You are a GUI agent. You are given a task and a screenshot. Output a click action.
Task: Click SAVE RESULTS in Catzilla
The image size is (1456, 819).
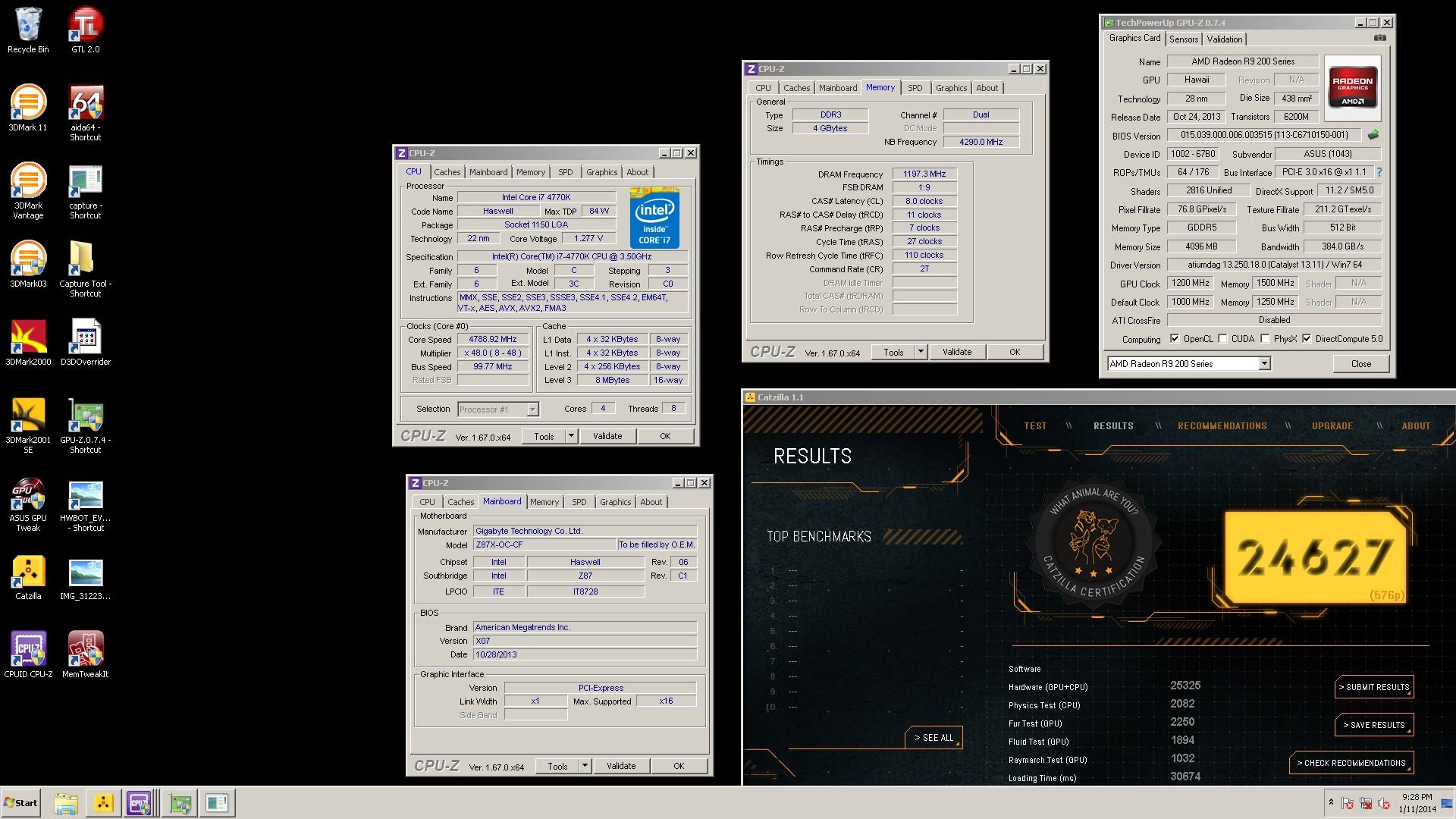(1374, 725)
